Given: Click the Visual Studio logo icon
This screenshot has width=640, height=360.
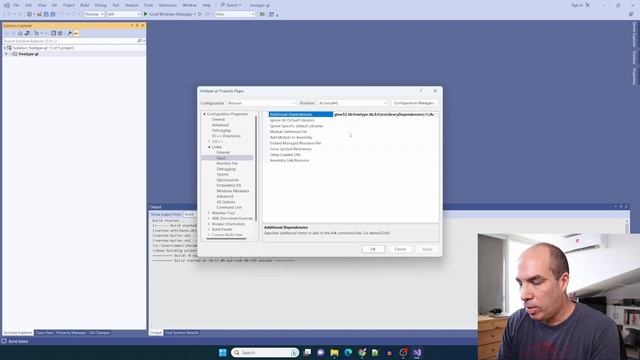Looking at the screenshot, I should (x=7, y=5).
